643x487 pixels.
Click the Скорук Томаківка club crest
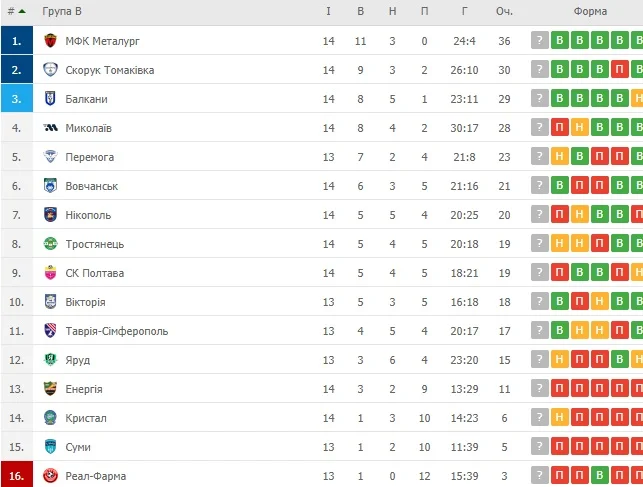click(51, 70)
